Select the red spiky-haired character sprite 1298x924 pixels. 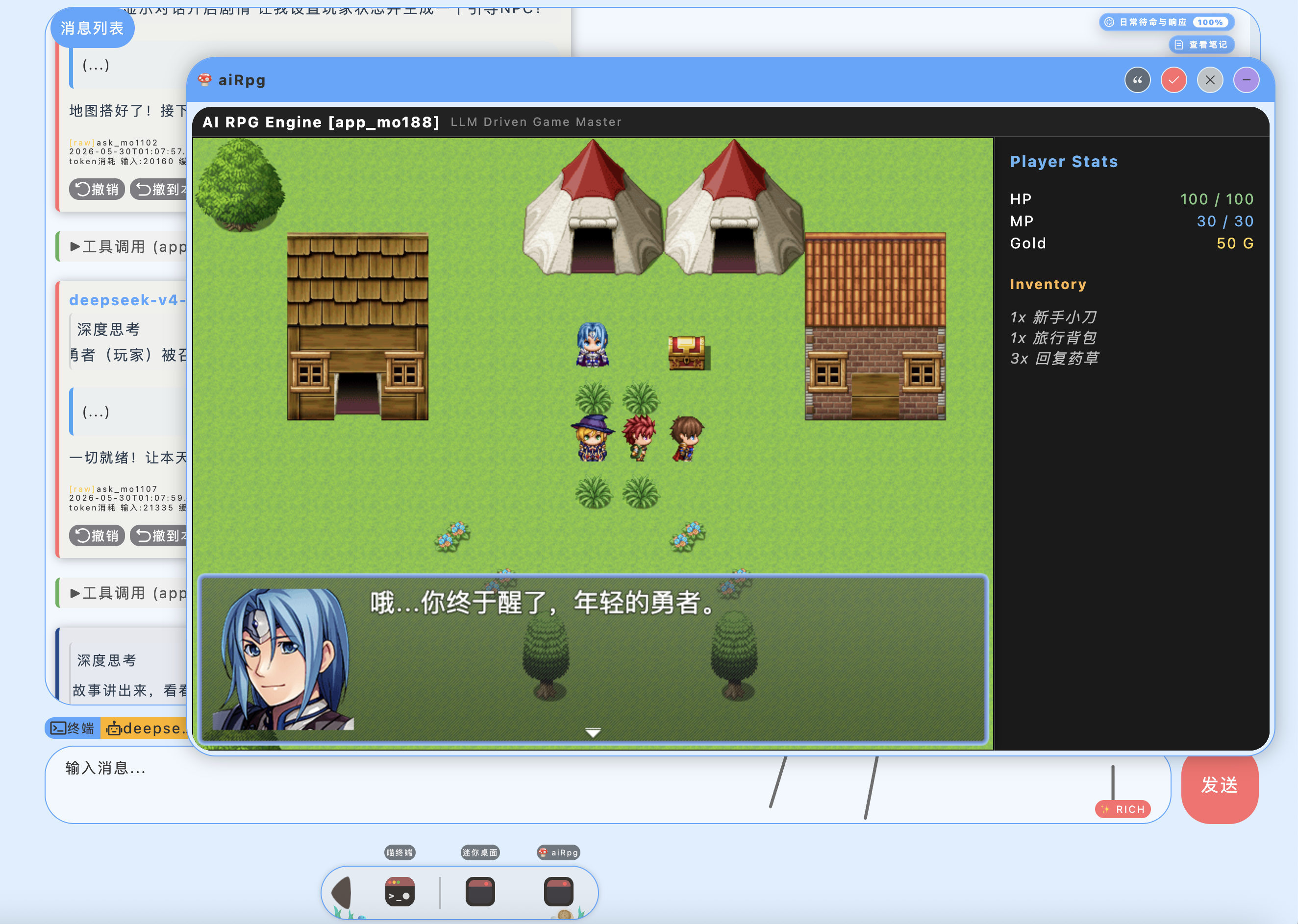coord(639,437)
